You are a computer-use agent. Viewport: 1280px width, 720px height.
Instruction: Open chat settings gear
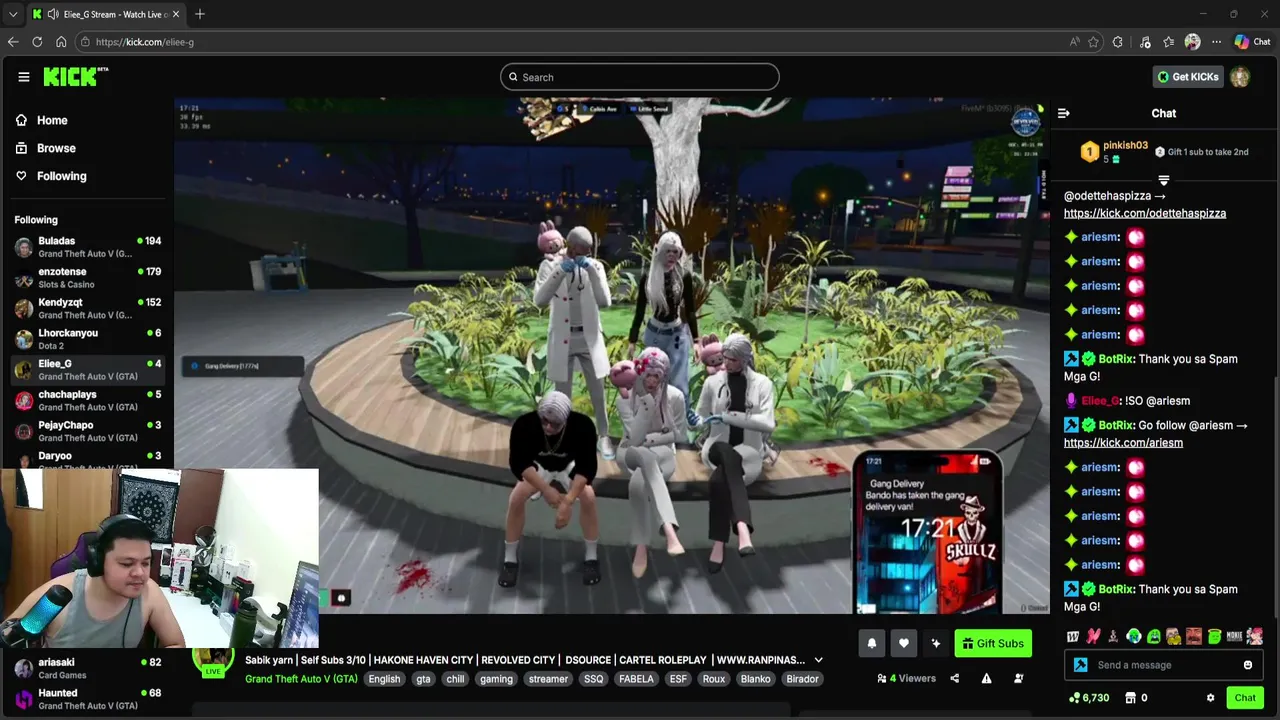coord(1210,698)
